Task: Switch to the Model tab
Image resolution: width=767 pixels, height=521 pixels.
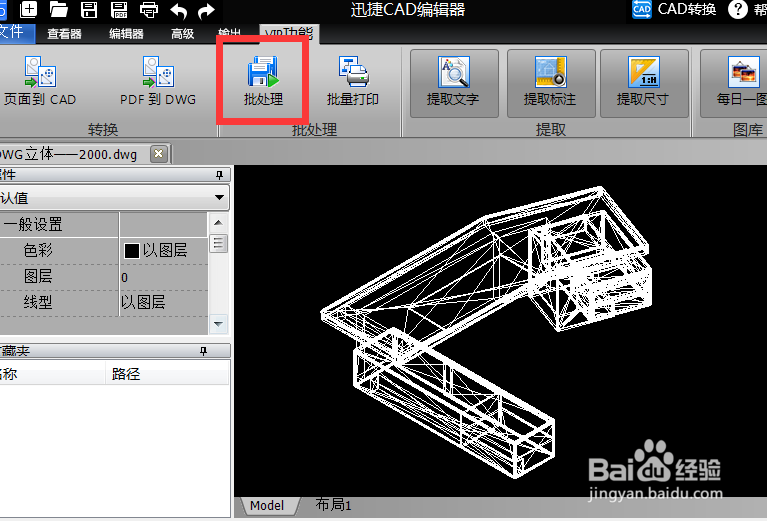Action: pyautogui.click(x=267, y=505)
